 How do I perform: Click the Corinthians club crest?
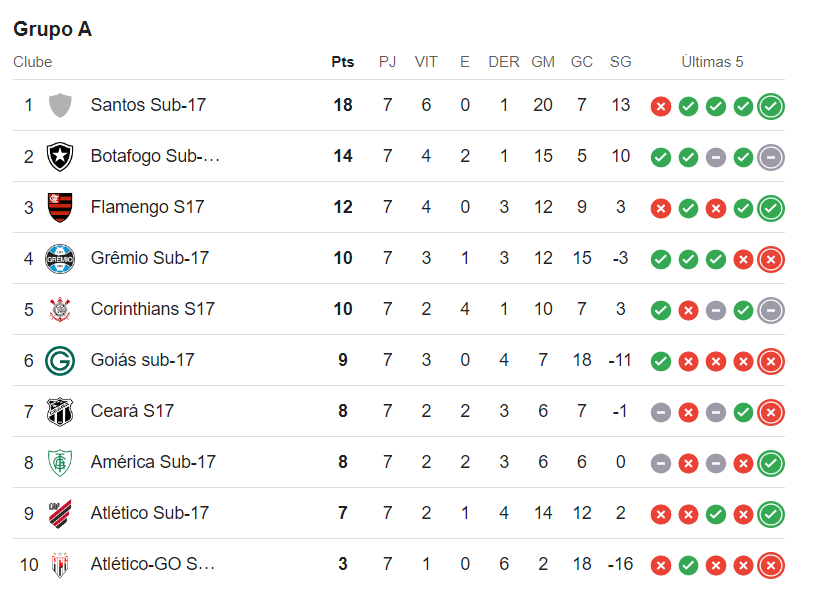click(60, 309)
